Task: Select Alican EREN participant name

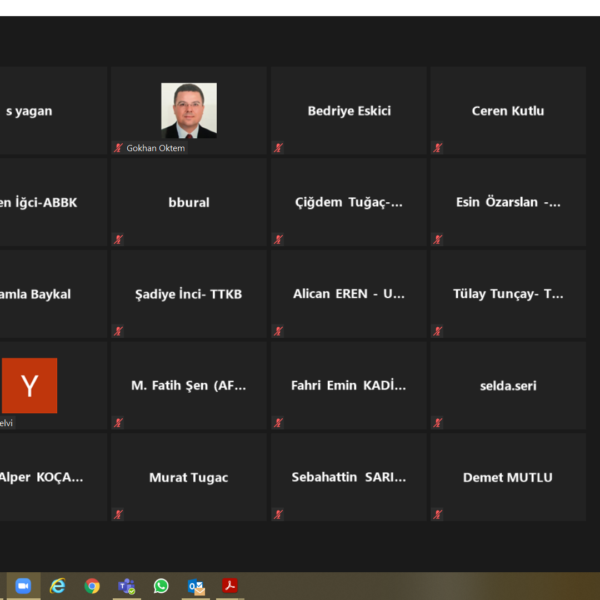Action: [349, 294]
